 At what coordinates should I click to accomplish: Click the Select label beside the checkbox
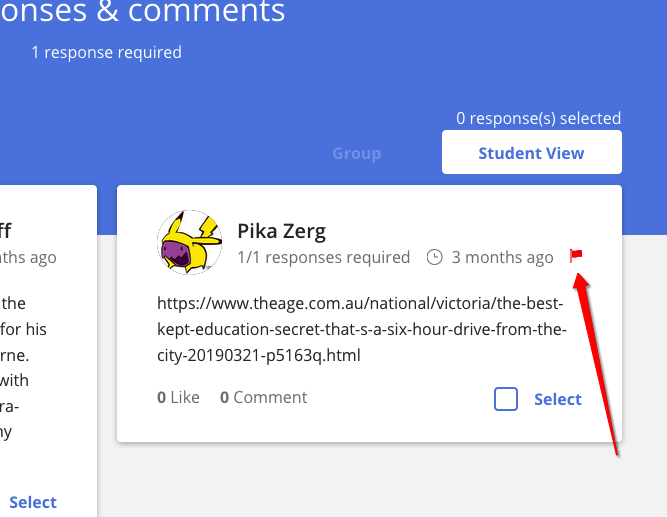[x=558, y=399]
